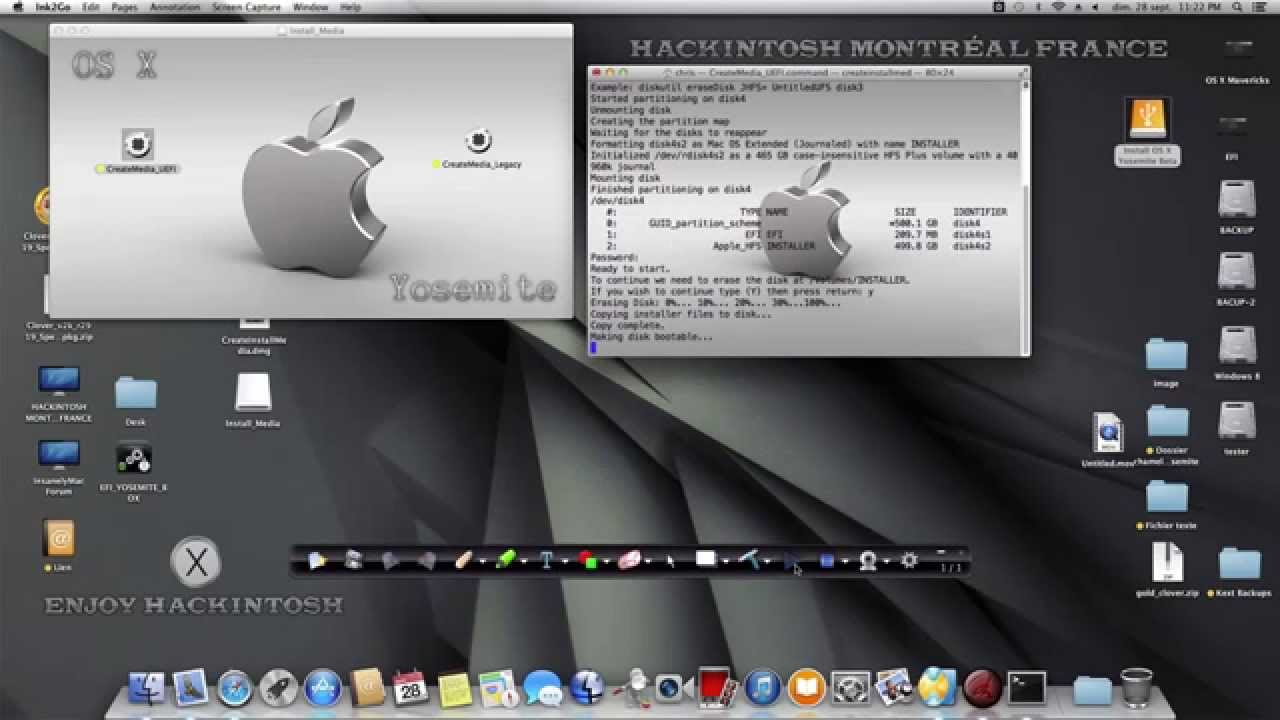
Task: Select the arrow pointer tool in toolbar
Action: click(670, 560)
